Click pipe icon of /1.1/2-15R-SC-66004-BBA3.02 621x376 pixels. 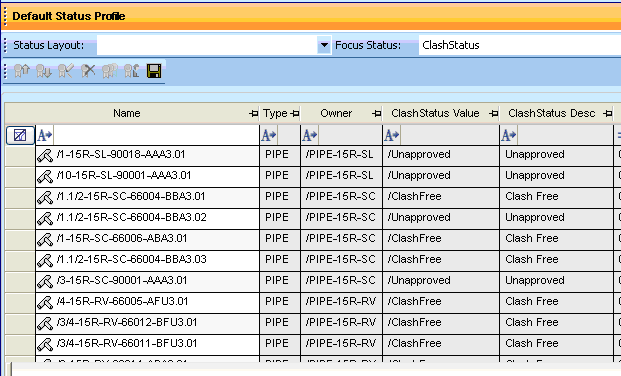click(x=45, y=218)
